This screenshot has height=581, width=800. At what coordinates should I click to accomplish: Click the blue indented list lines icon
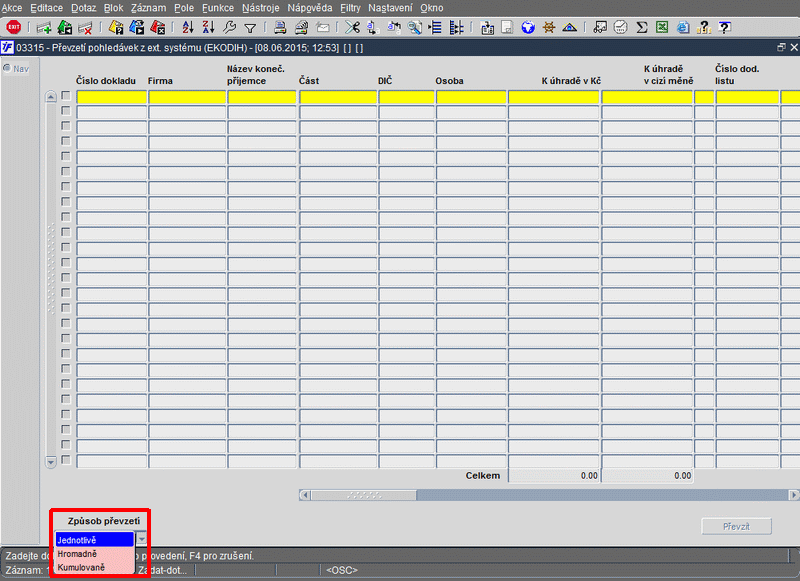pos(435,28)
